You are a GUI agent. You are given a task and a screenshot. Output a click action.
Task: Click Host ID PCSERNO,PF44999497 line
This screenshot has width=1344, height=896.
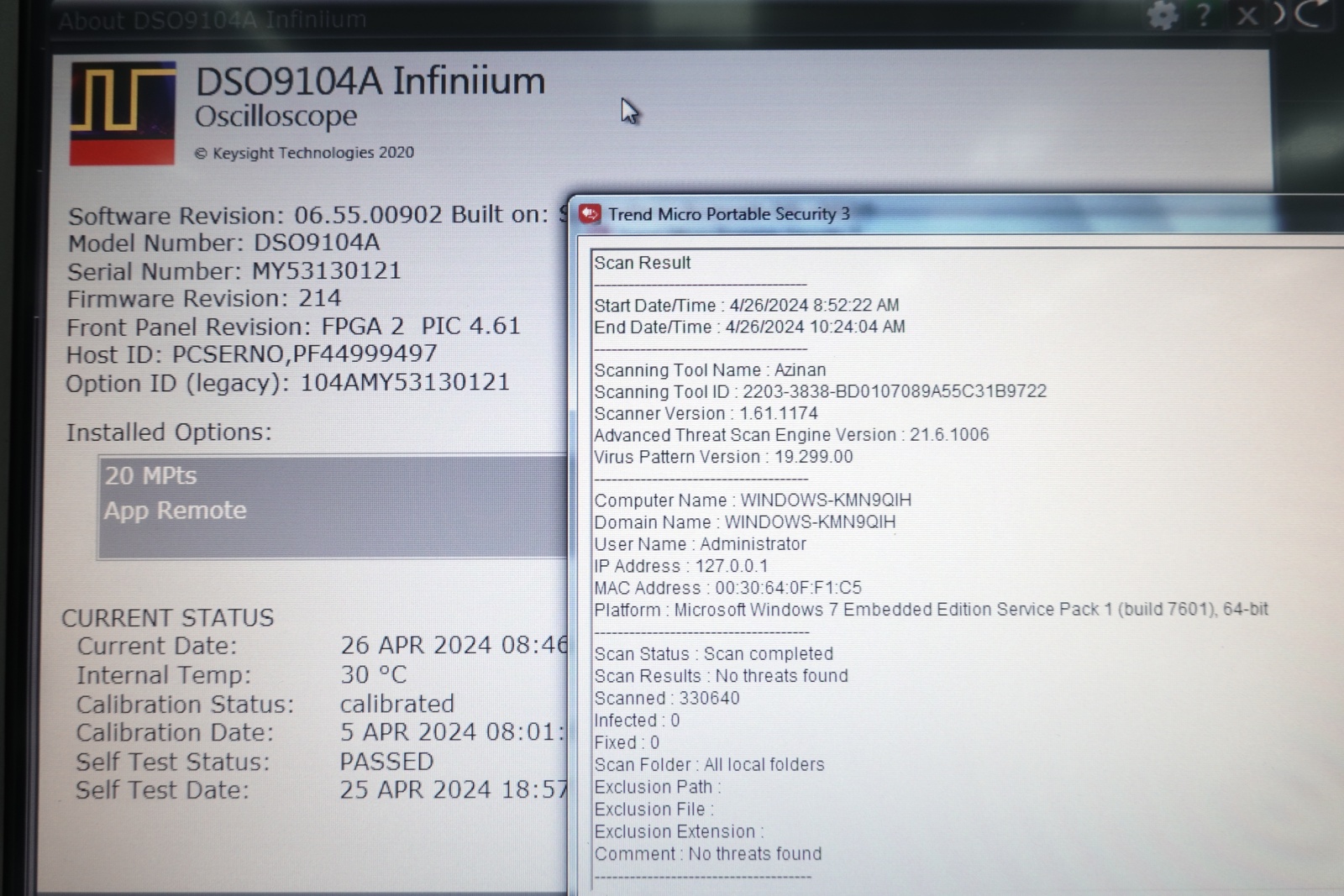click(252, 354)
